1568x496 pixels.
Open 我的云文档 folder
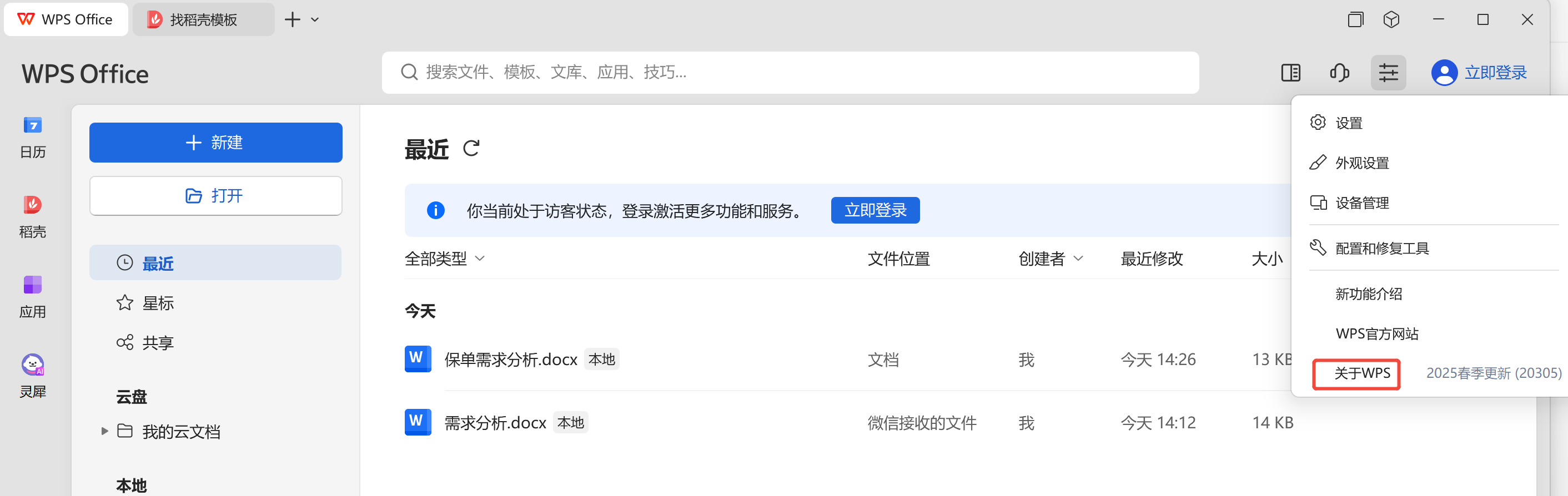[181, 432]
